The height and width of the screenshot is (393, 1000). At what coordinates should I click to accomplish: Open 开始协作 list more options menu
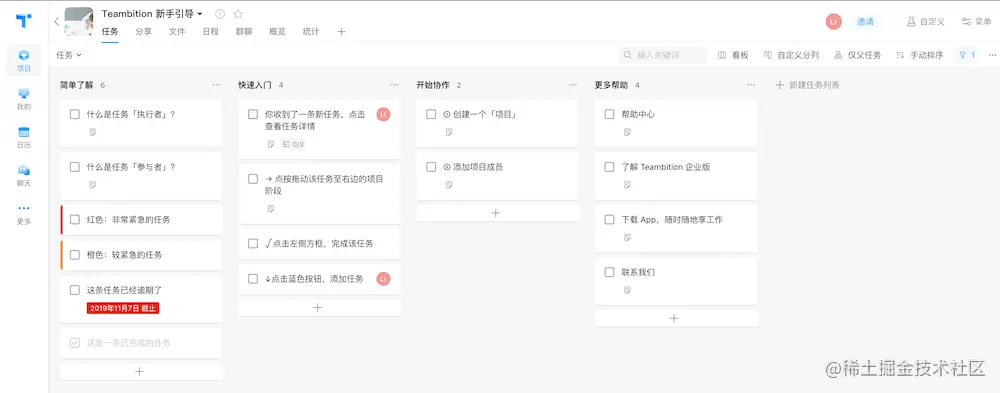[573, 85]
